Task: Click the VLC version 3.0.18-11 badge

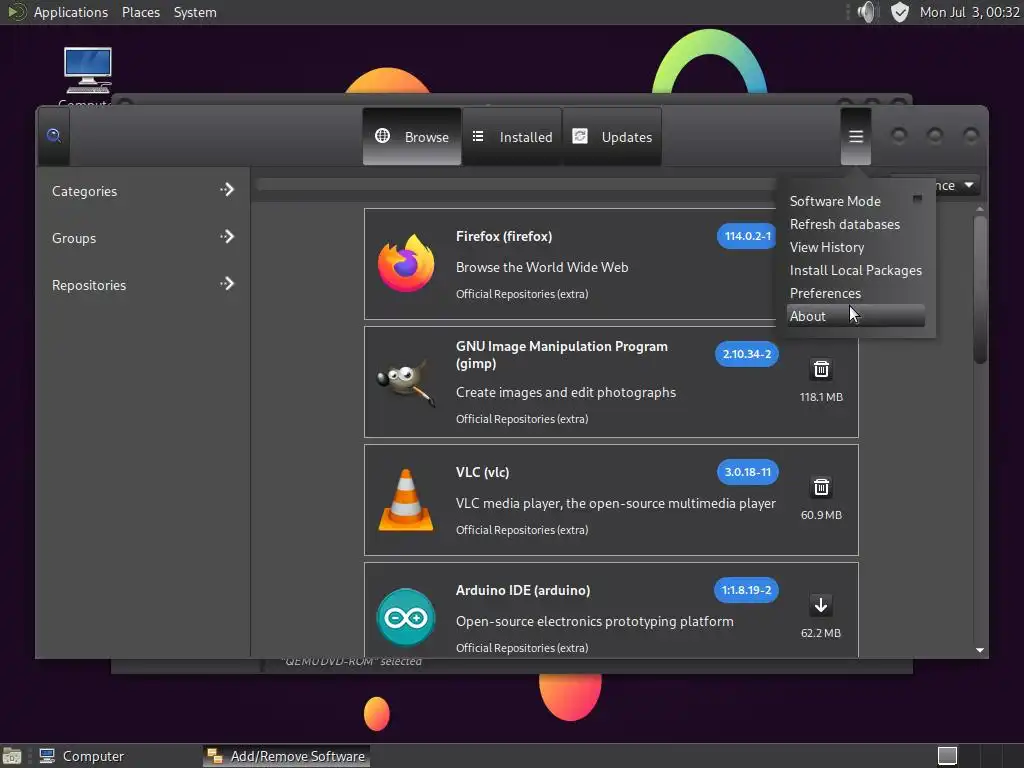Action: [x=747, y=472]
